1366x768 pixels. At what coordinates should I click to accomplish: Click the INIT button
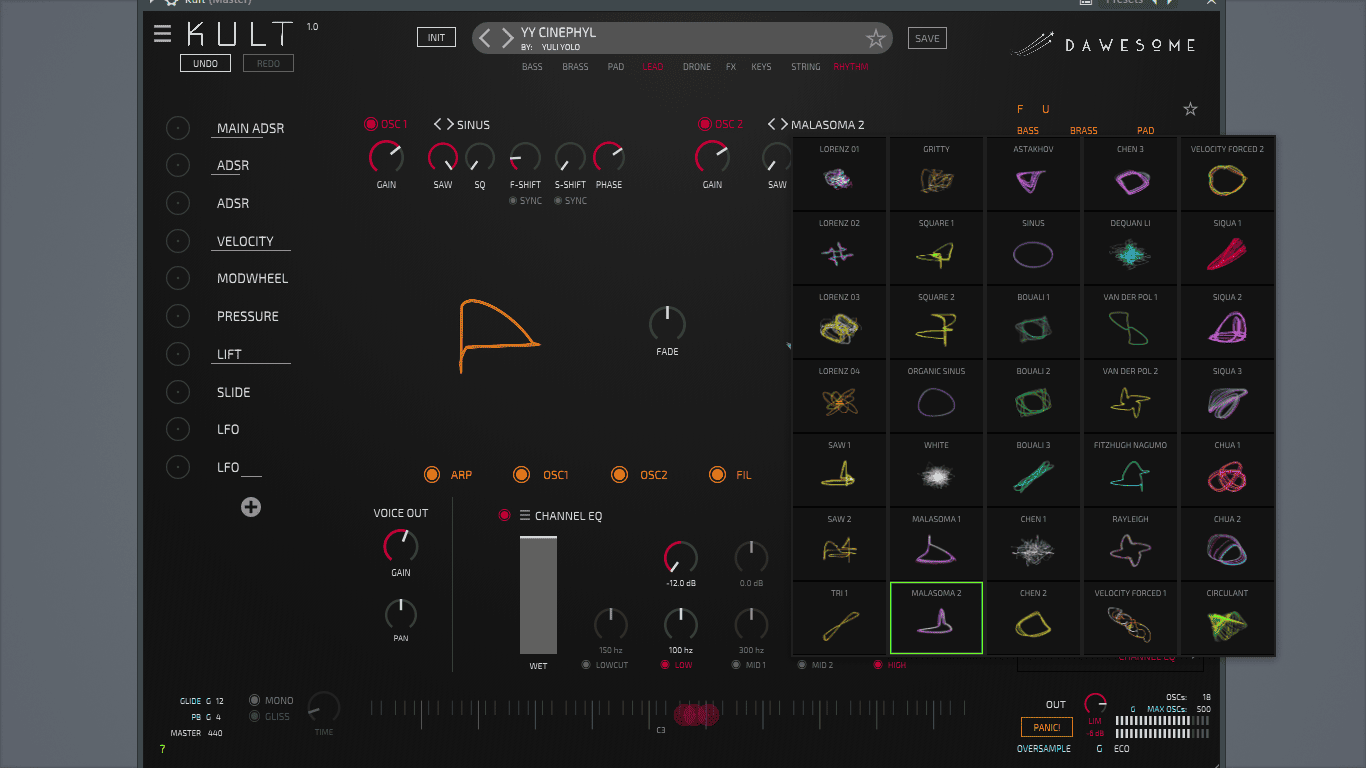coord(436,38)
